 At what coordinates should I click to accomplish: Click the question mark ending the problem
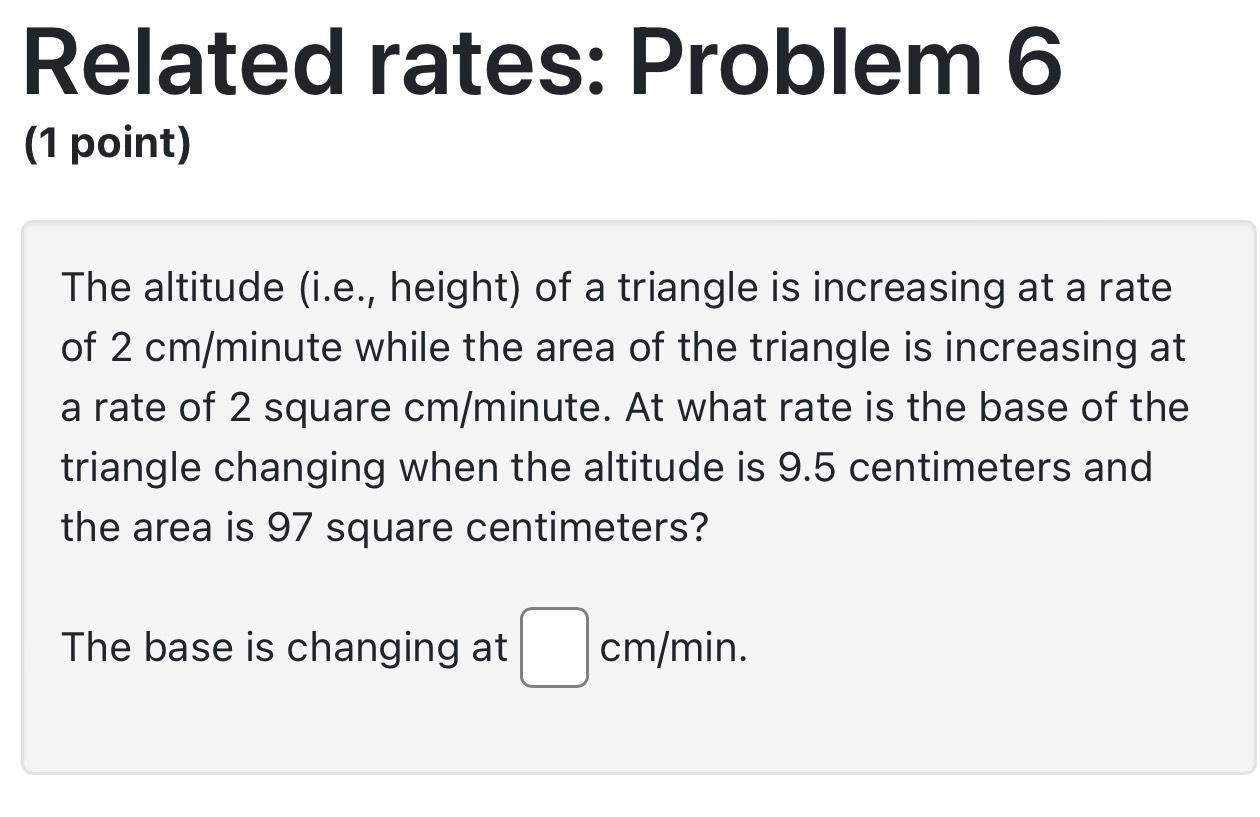click(700, 525)
